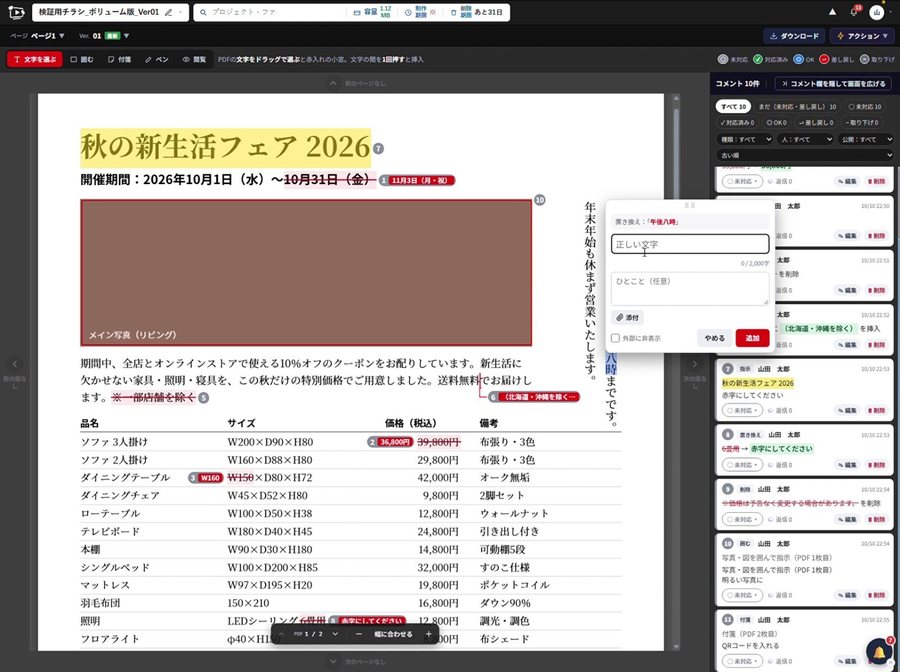Click the 削除期限 trash icon with あと31日
Viewport: 900px width, 672px height.
click(x=453, y=12)
